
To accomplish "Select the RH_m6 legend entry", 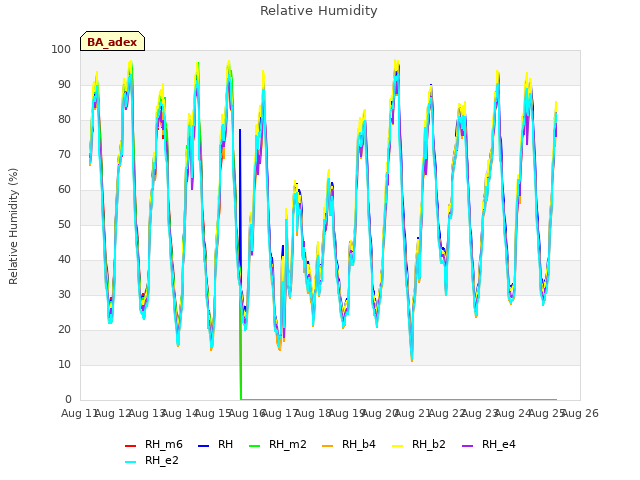I will pyautogui.click(x=153, y=444).
